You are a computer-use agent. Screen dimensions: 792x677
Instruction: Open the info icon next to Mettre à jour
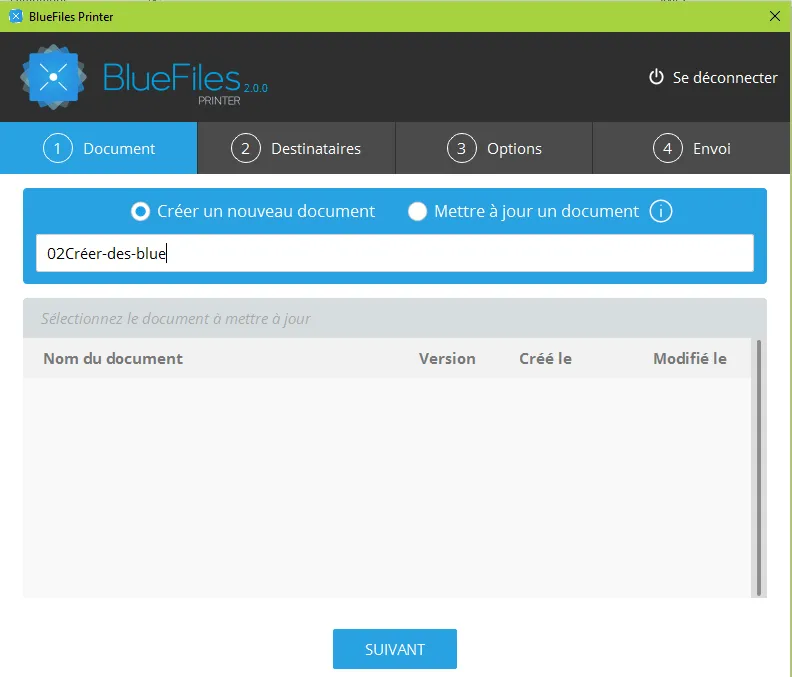pyautogui.click(x=661, y=211)
